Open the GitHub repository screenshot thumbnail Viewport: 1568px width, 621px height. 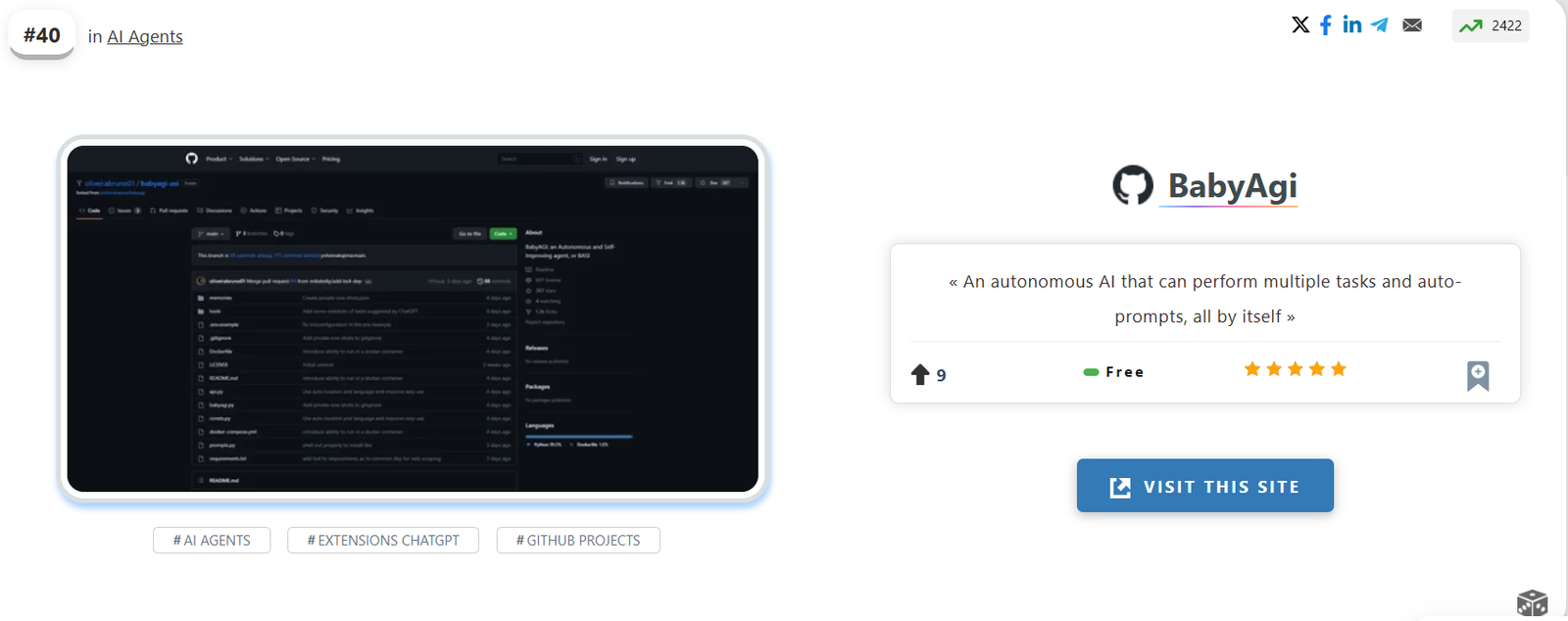(x=413, y=318)
